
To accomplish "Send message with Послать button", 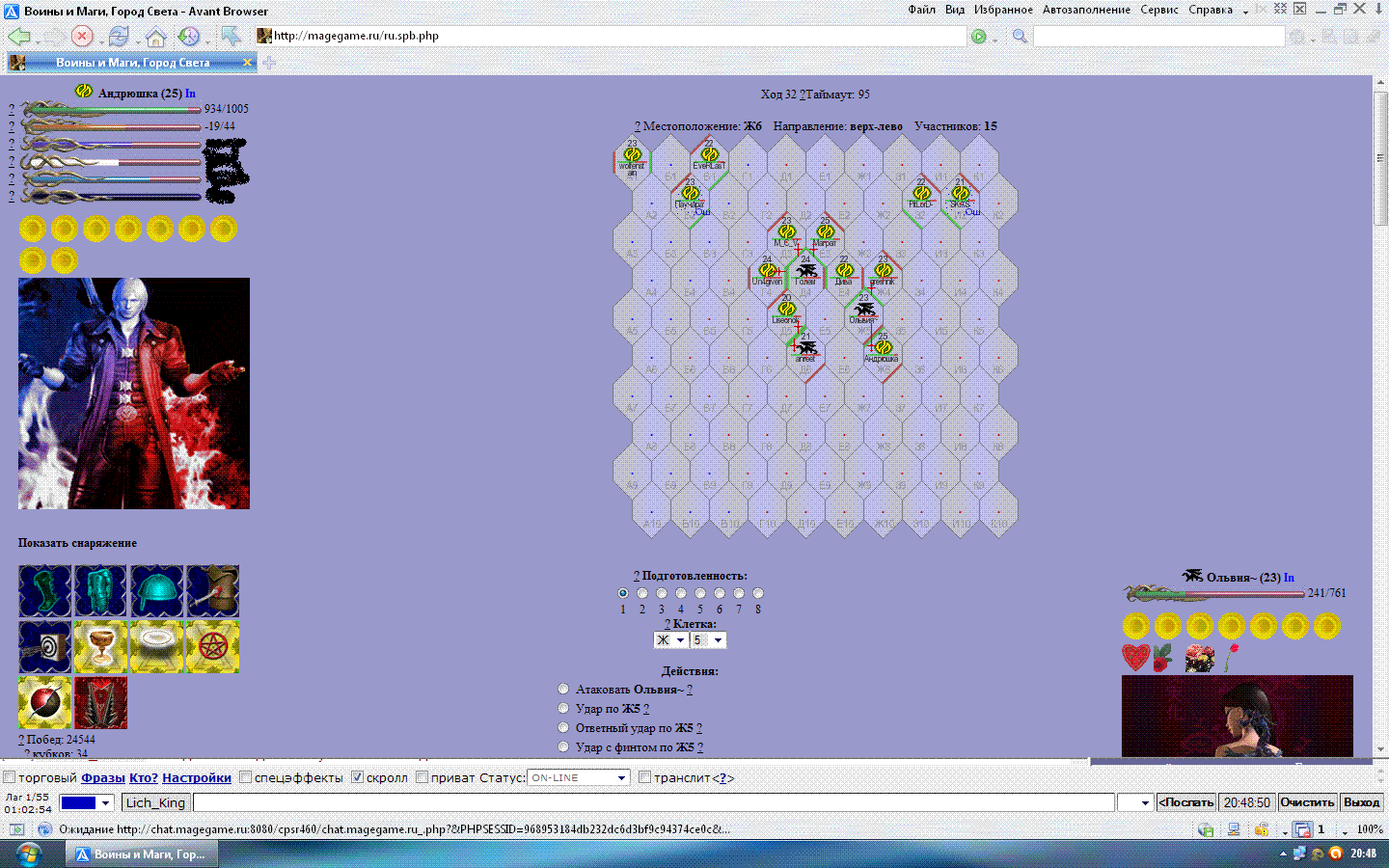I will pos(1186,802).
